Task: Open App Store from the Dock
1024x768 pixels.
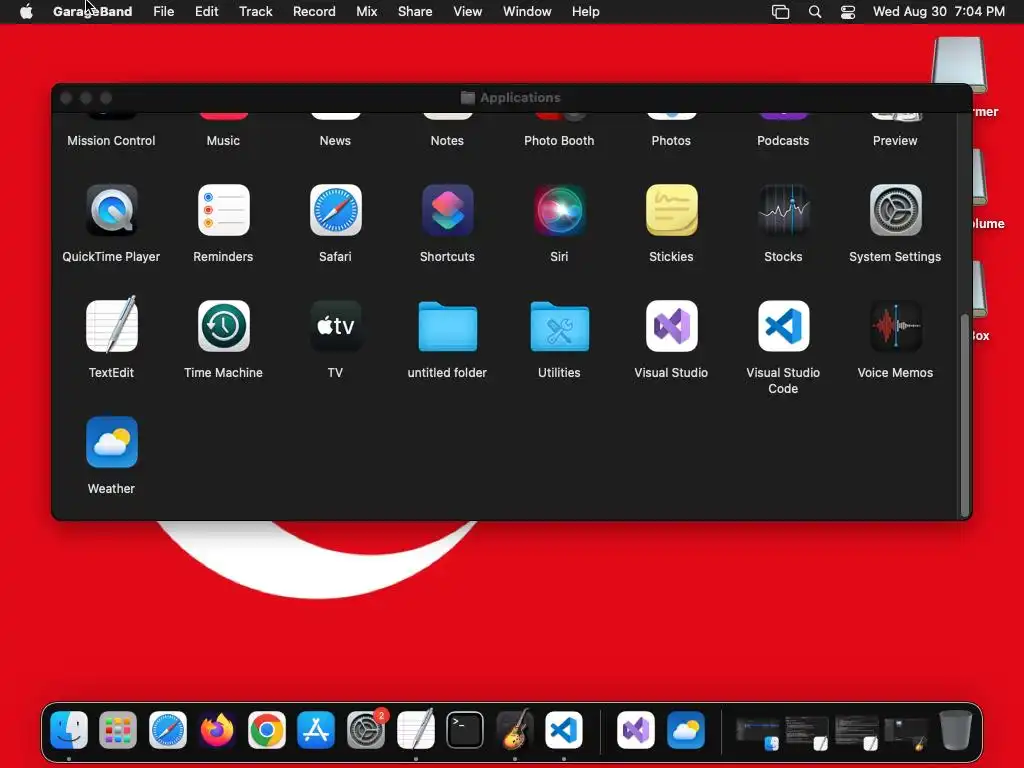Action: pos(316,729)
